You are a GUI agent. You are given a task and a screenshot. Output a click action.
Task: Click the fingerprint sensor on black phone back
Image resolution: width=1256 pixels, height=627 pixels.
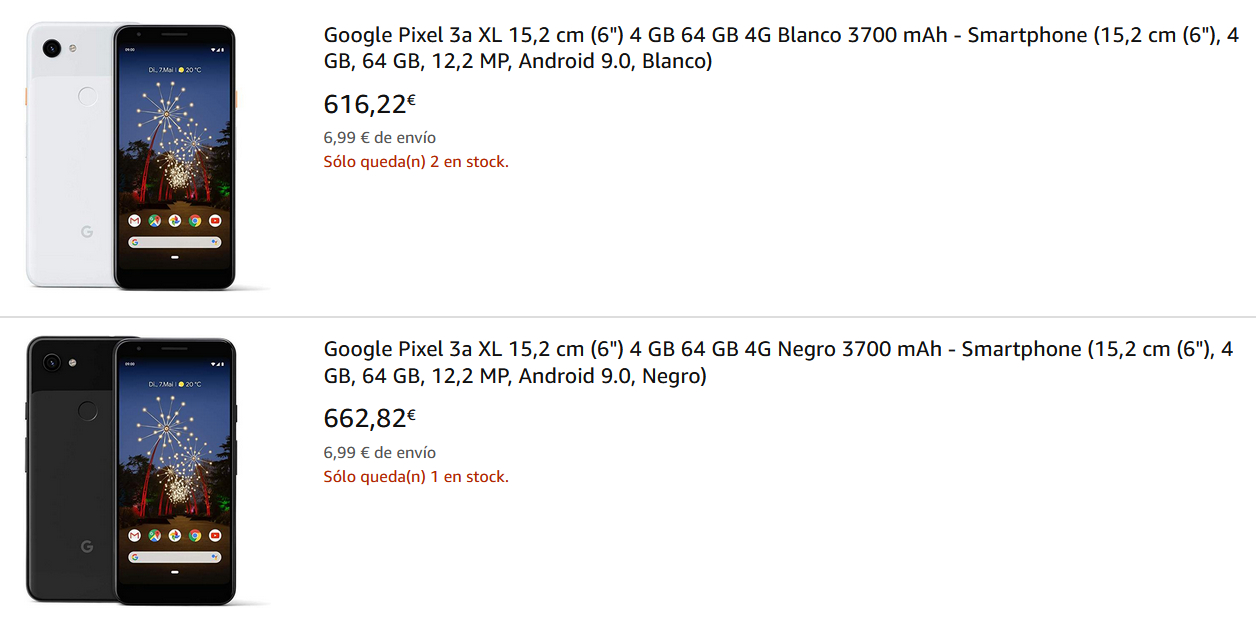88,411
